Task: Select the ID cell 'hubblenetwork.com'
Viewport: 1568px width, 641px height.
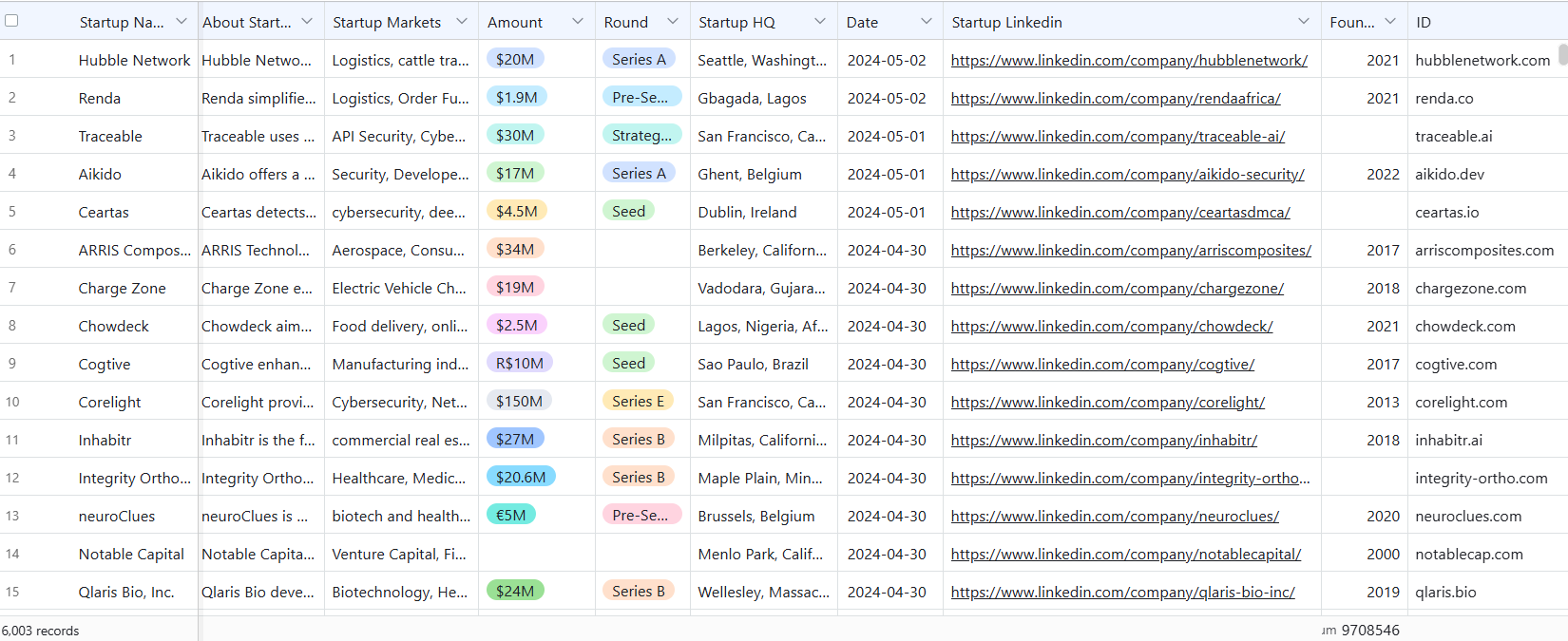Action: 1482,60
